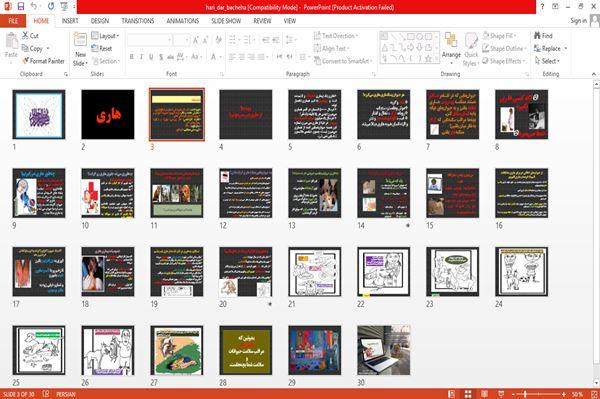Click the Undo arrow icon

click(34, 7)
